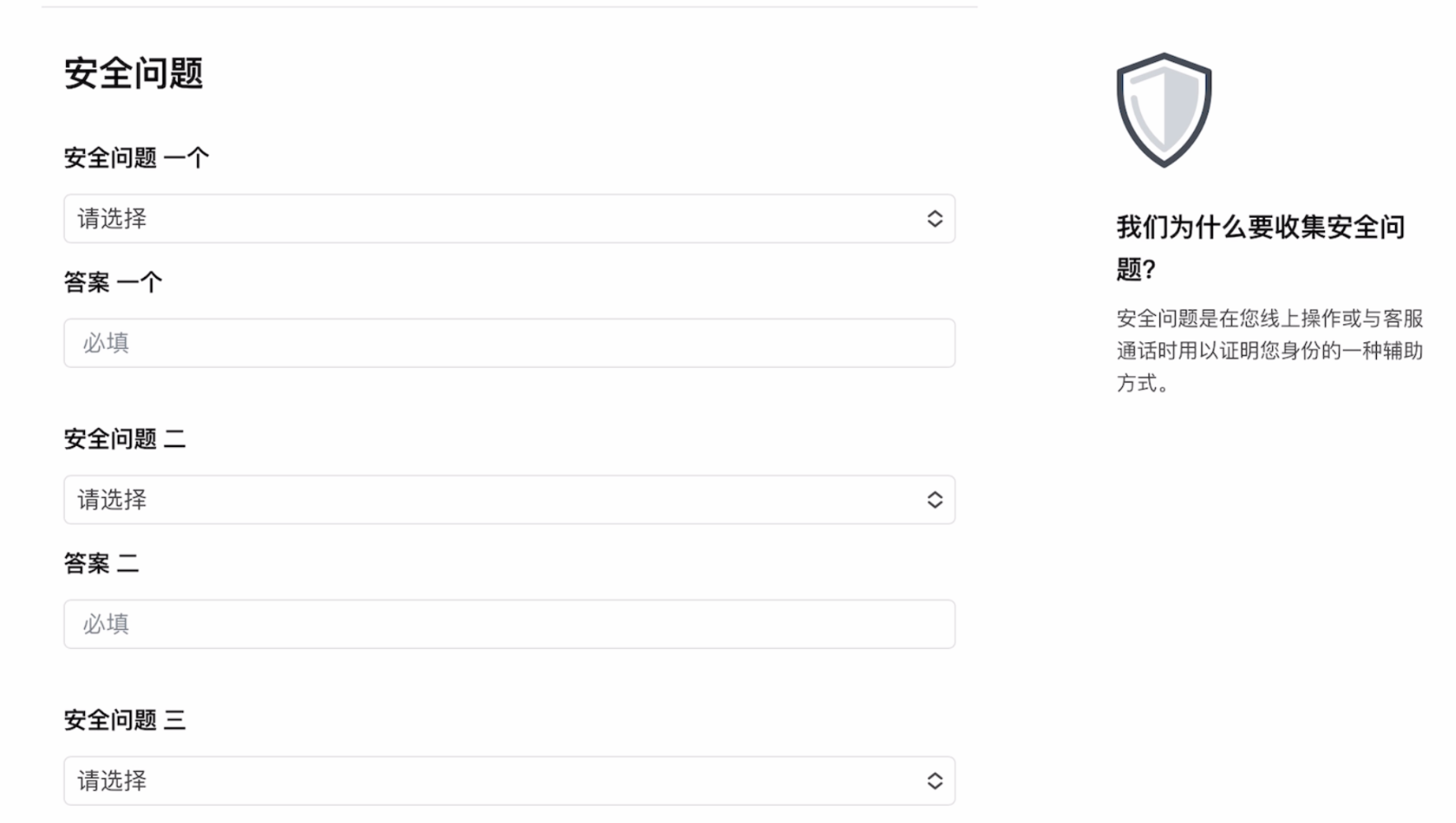Viewport: 1456px width, 823px height.
Task: Click the up-down arrows of security question two
Action: pyautogui.click(x=934, y=500)
